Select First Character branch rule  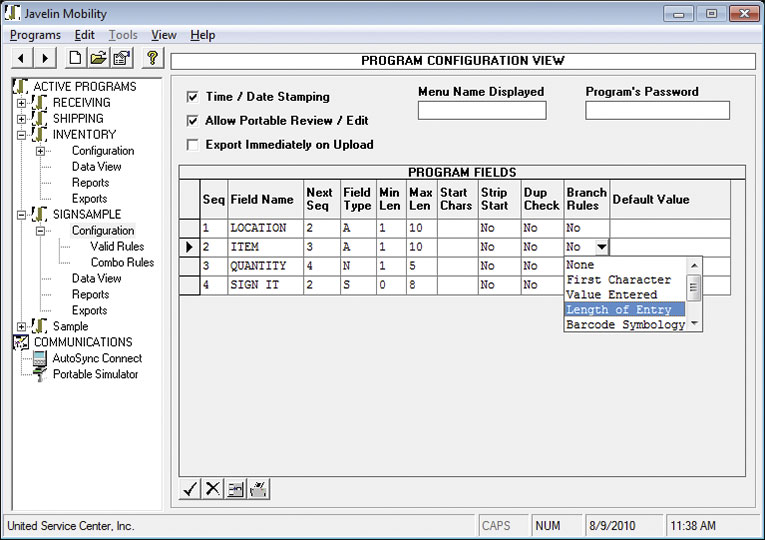(625, 280)
